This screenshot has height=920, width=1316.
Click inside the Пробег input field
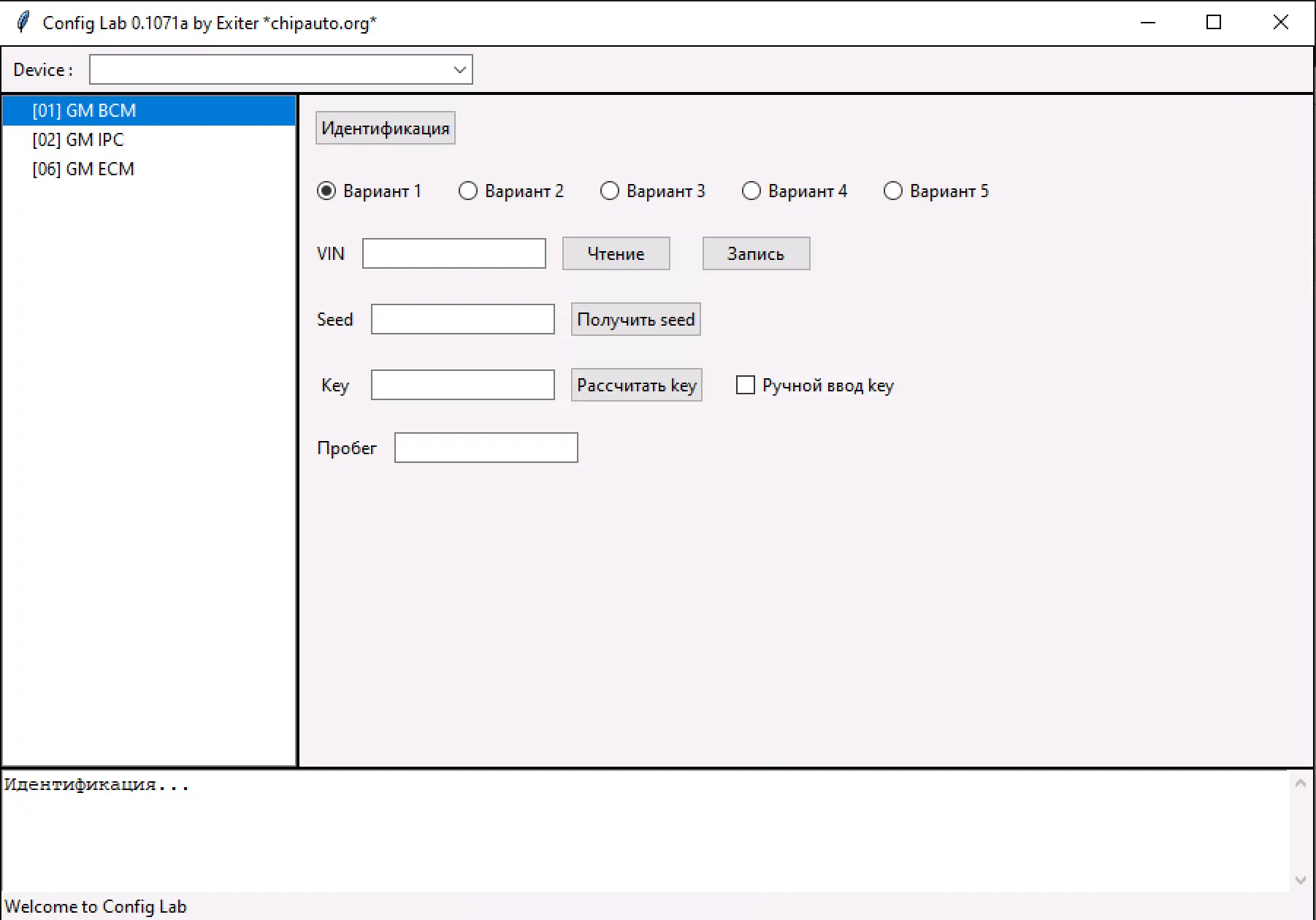click(x=486, y=447)
